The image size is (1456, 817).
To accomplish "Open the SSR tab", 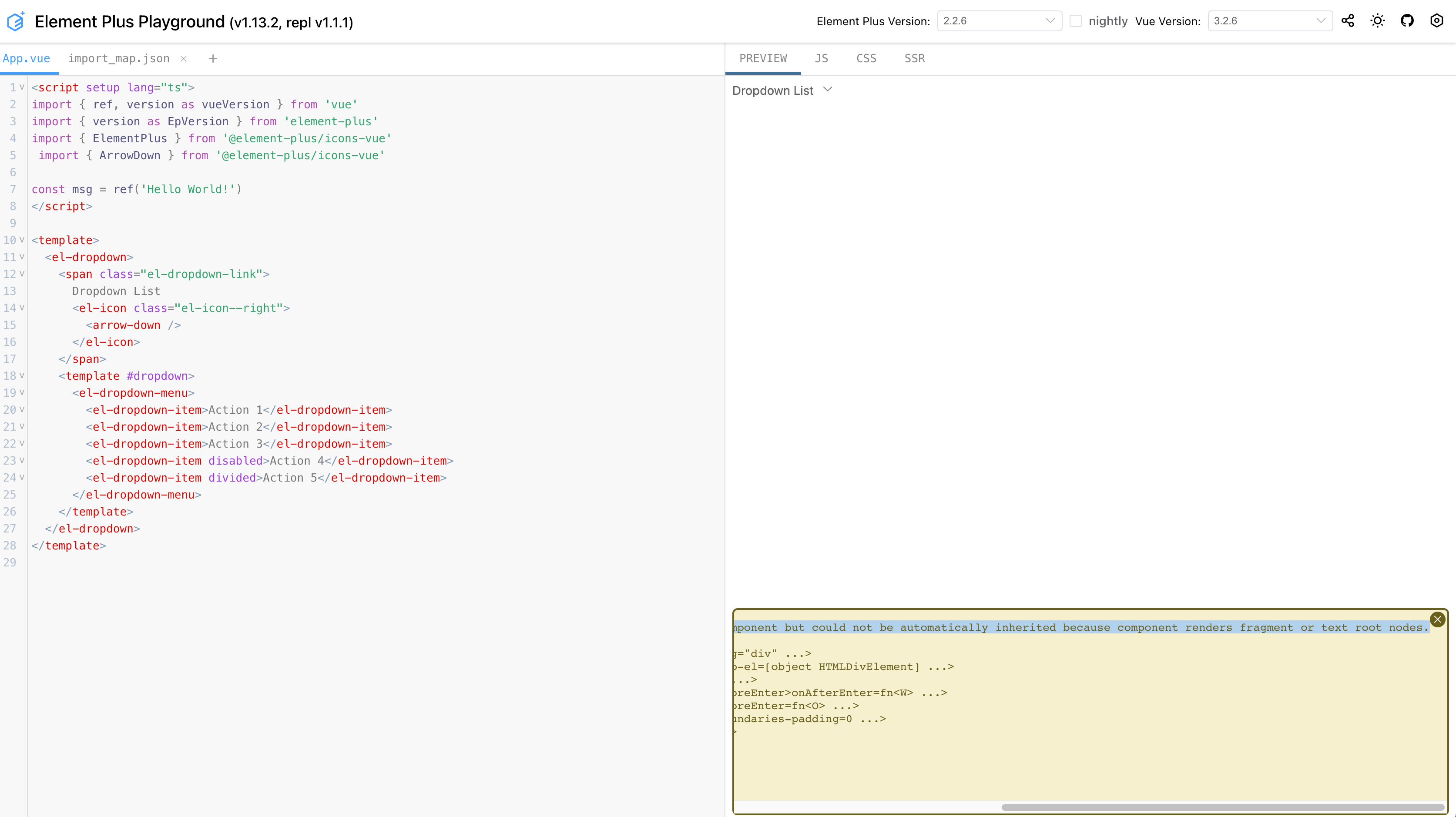I will 915,58.
